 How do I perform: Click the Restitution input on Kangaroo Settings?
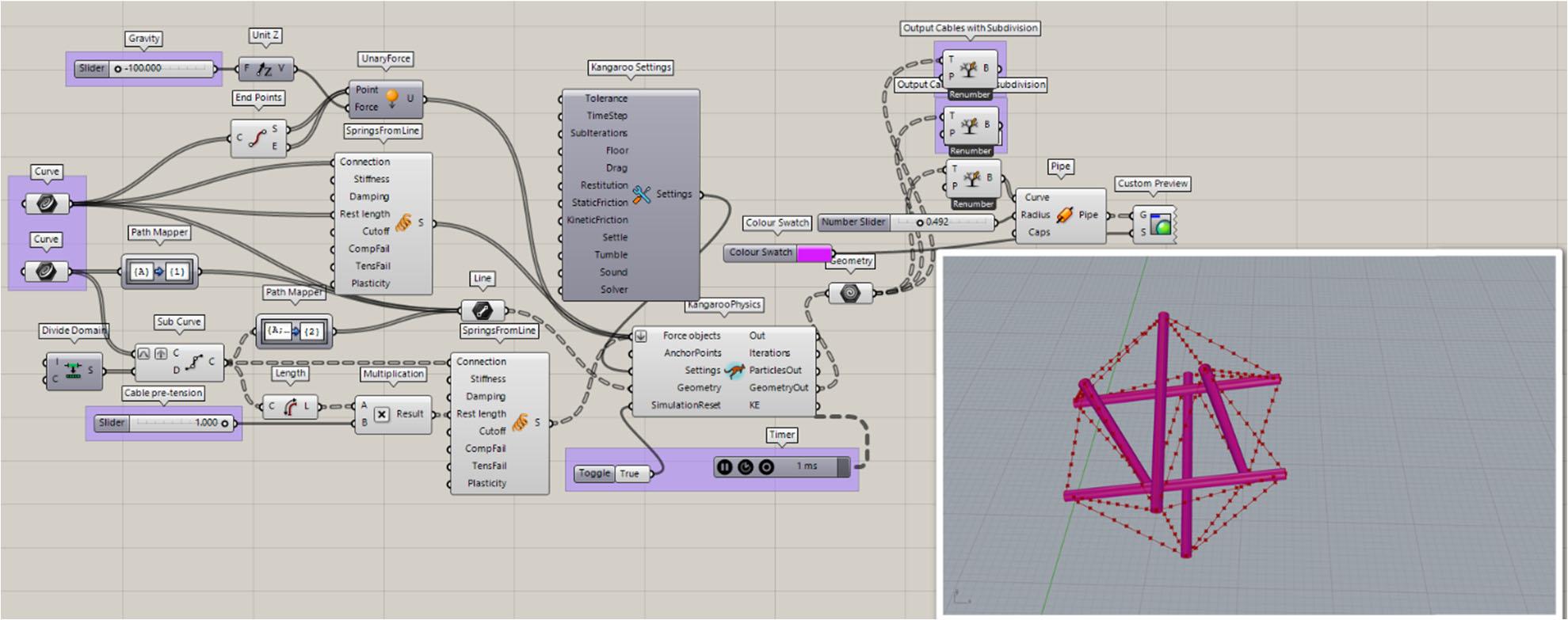(603, 185)
